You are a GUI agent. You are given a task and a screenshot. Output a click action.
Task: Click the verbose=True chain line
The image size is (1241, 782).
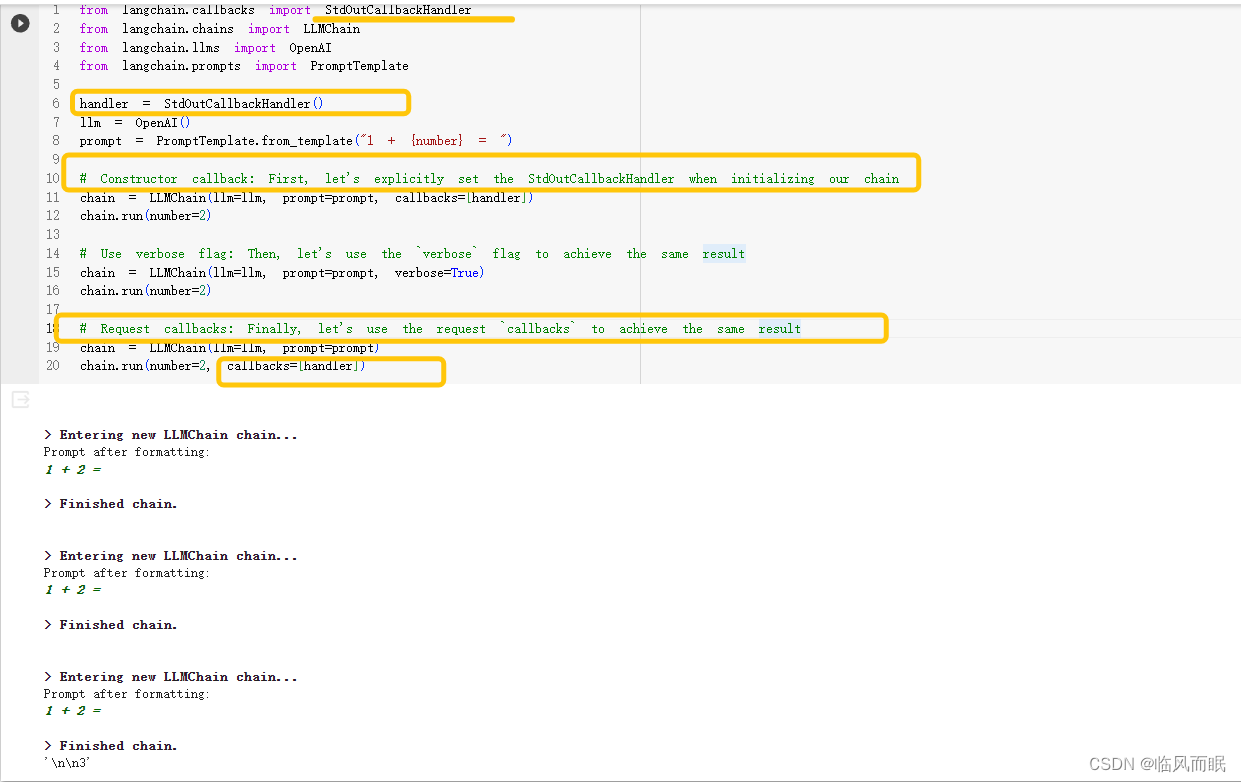pyautogui.click(x=282, y=273)
